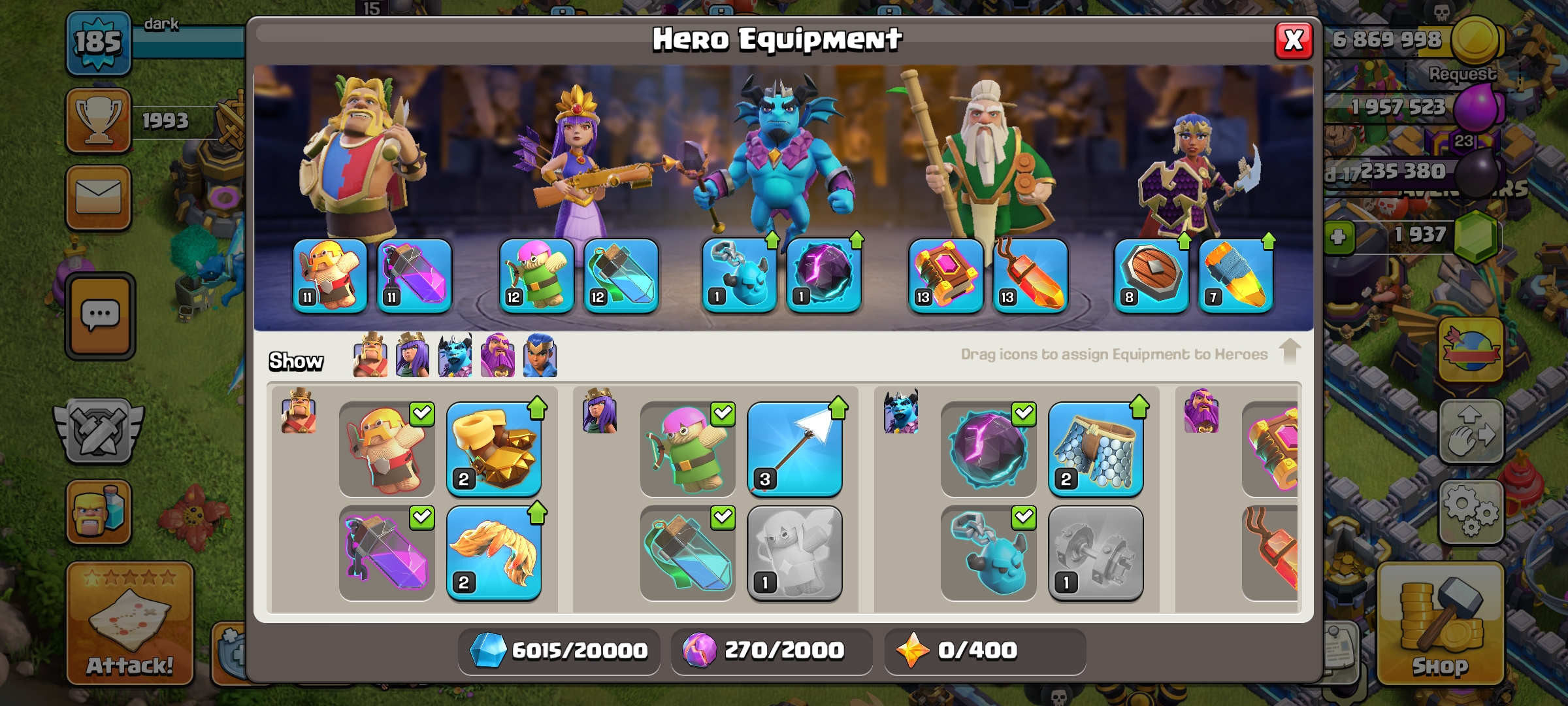Toggle Archer Queen filter in Show row

coord(412,356)
